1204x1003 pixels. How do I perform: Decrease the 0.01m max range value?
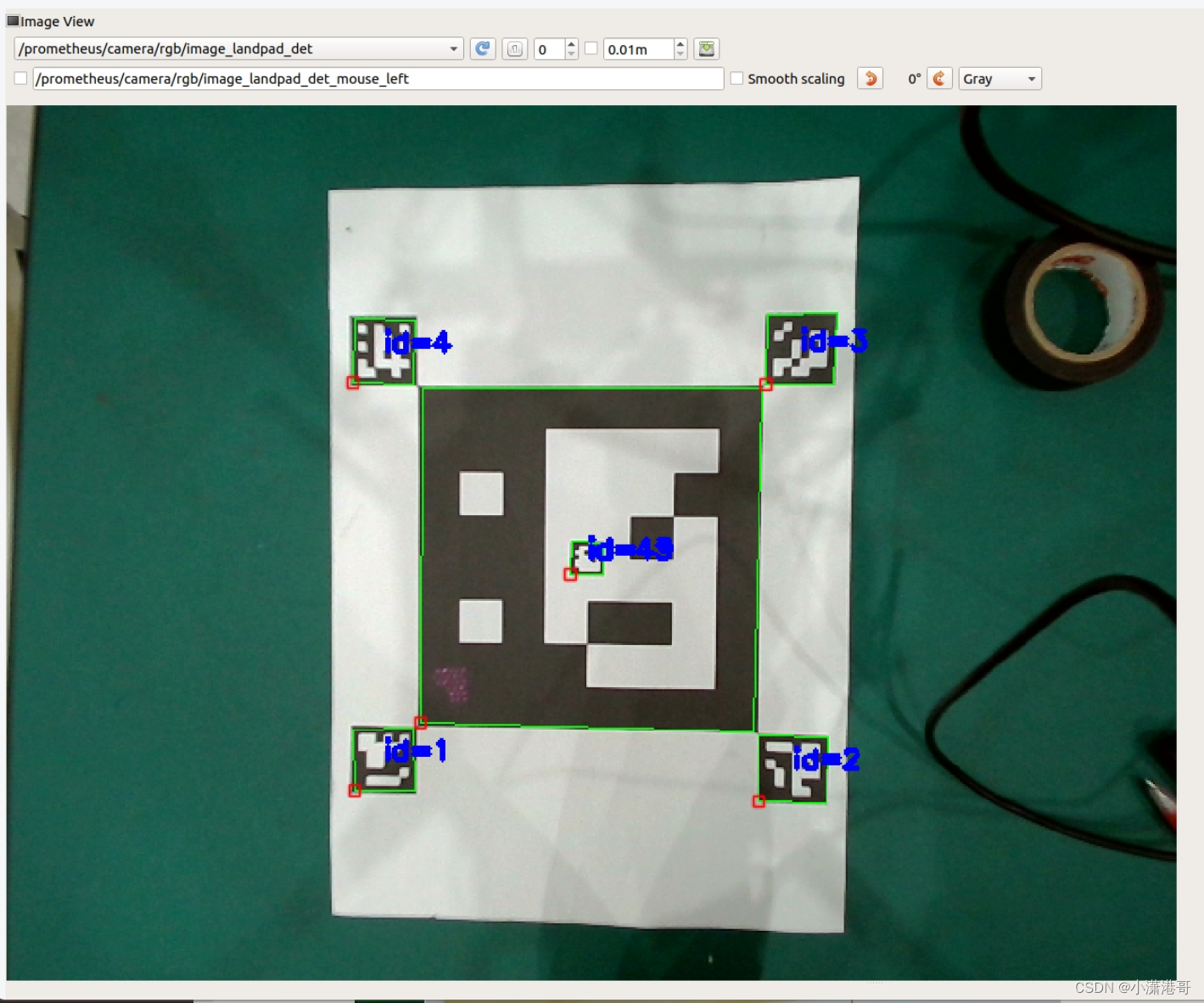point(680,54)
